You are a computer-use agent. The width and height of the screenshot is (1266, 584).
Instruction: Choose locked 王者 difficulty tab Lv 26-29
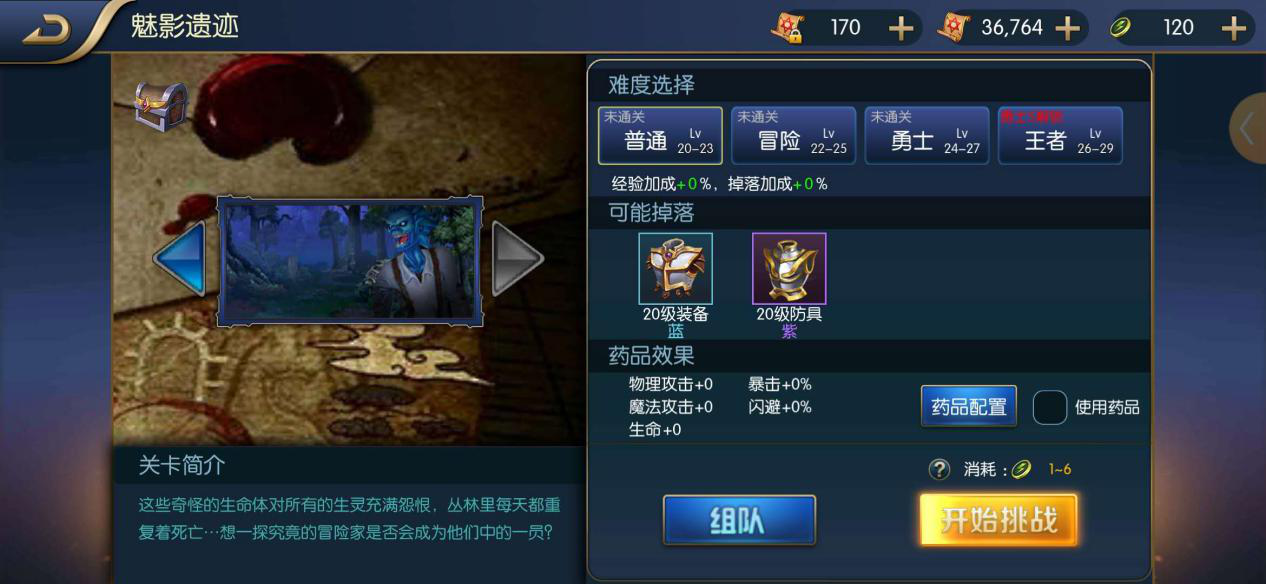coord(1060,135)
